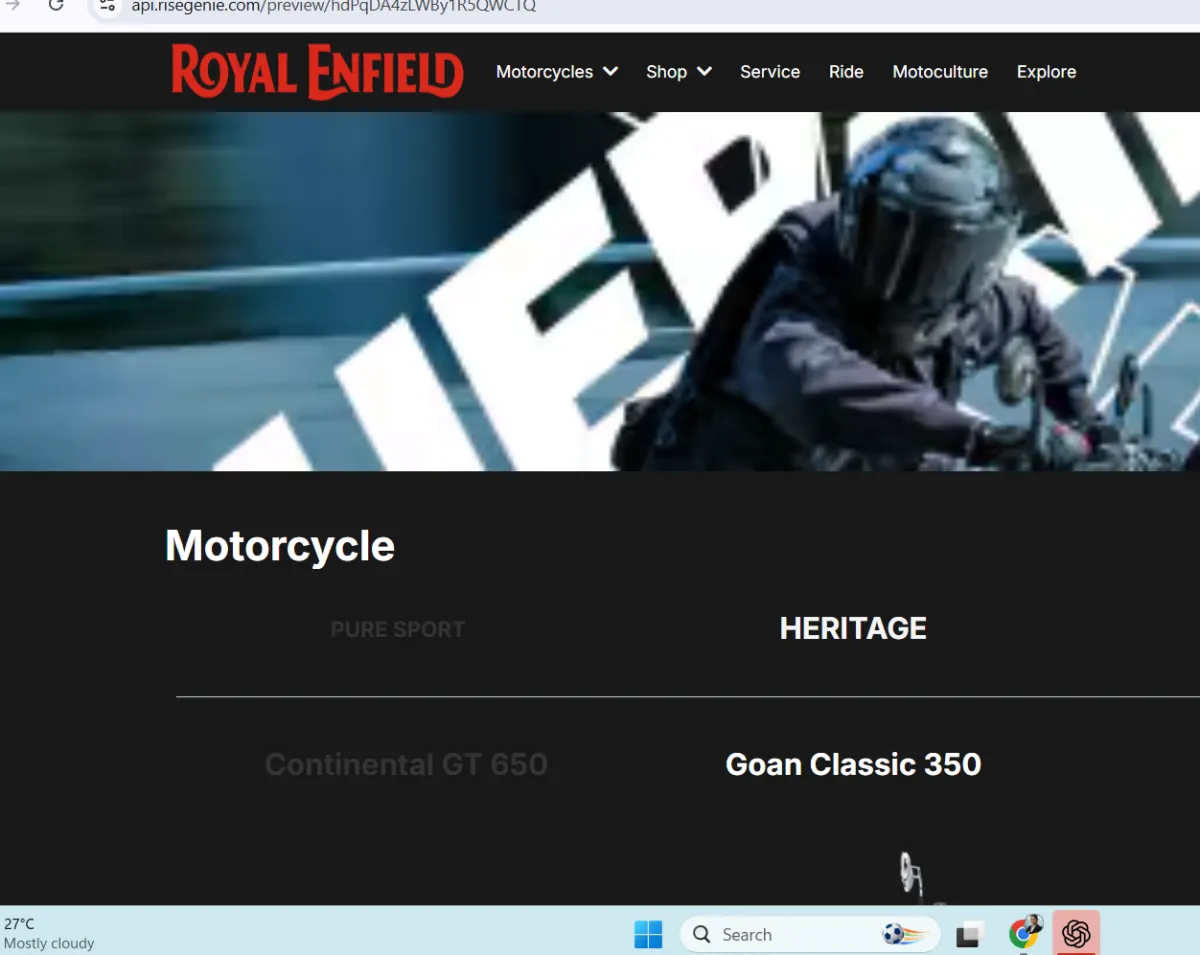The width and height of the screenshot is (1200, 955).
Task: Open the Task View icon in taskbar
Action: point(968,935)
